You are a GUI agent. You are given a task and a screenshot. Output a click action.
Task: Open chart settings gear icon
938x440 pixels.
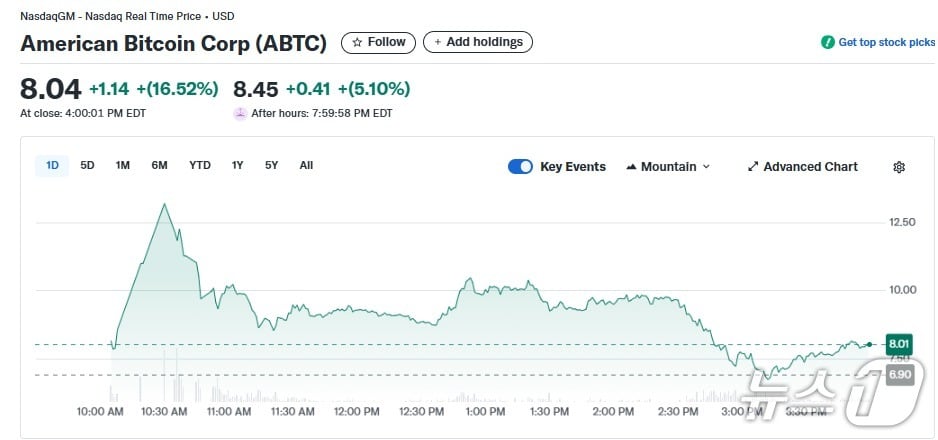tap(898, 167)
